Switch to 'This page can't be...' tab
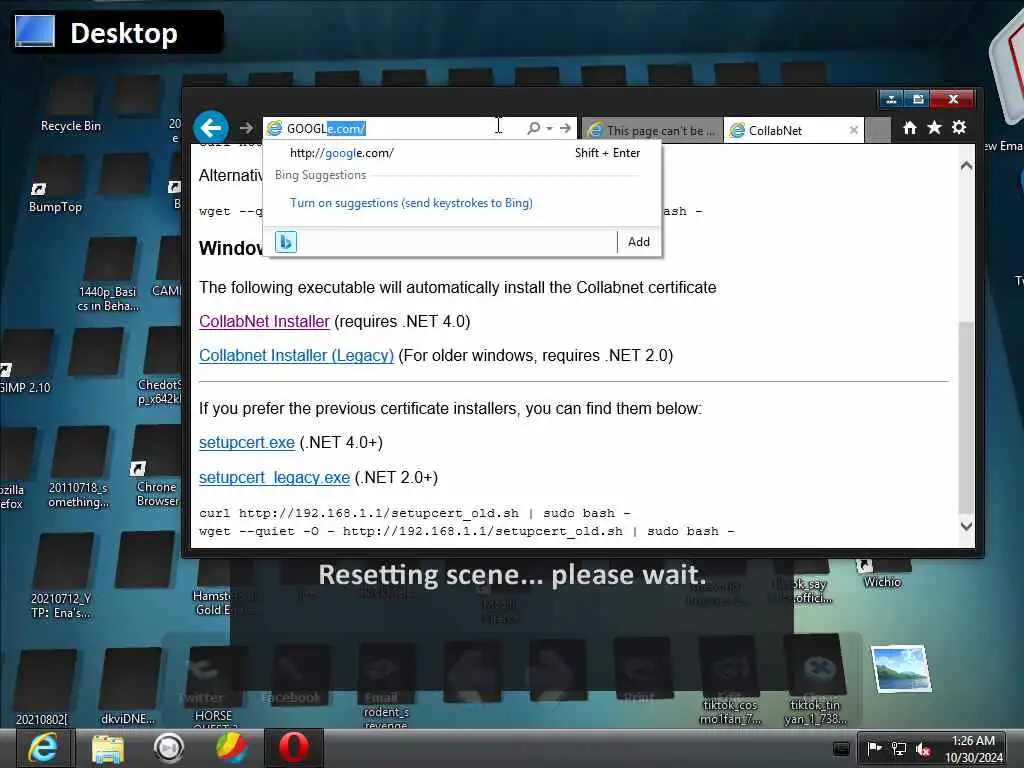Image resolution: width=1024 pixels, height=768 pixels. tap(652, 130)
